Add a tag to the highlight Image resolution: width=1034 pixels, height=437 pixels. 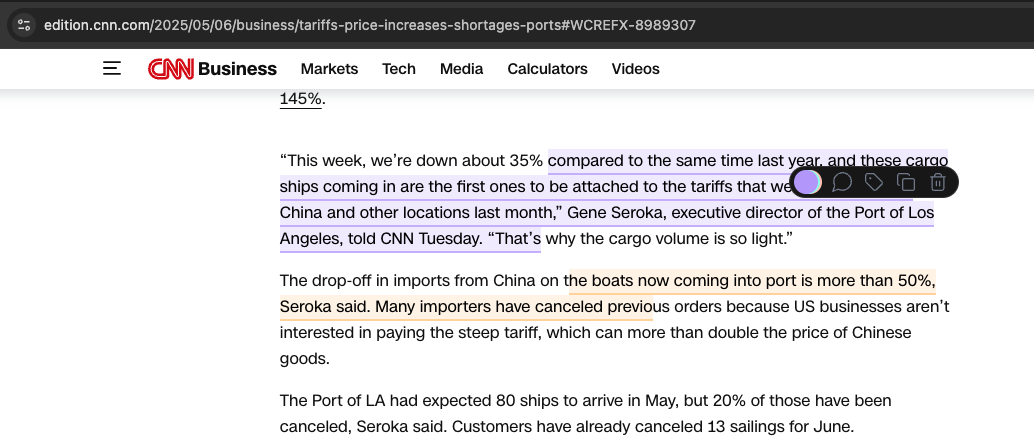click(x=874, y=182)
